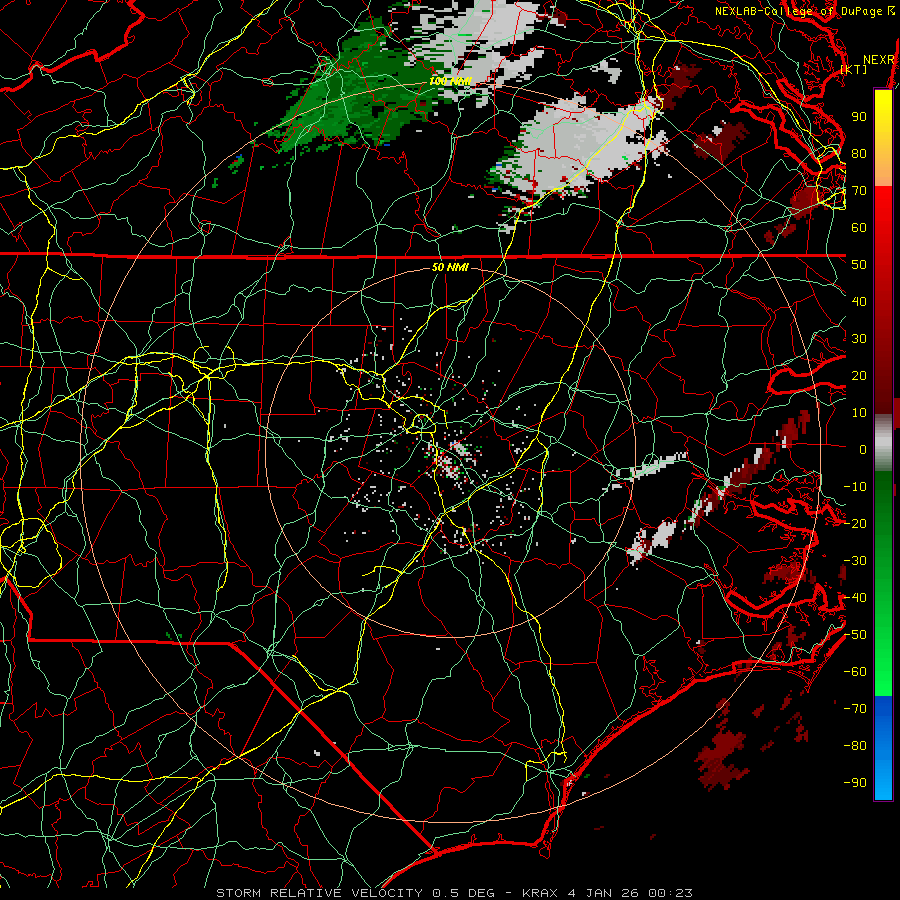Select the -20 value on velocity scale

coord(855,524)
